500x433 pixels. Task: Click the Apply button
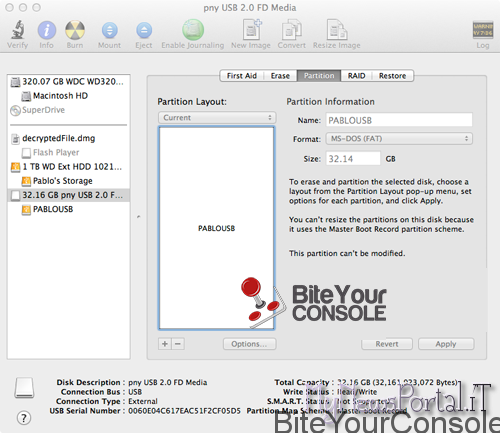pos(446,344)
